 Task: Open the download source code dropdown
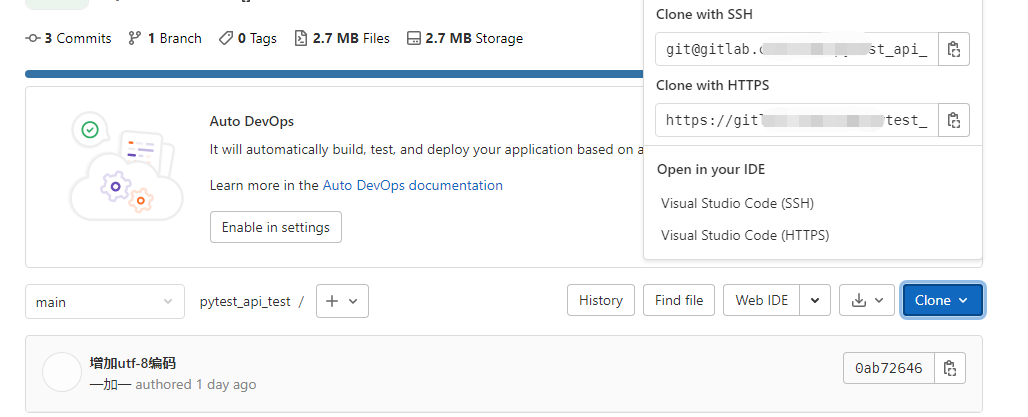point(867,300)
